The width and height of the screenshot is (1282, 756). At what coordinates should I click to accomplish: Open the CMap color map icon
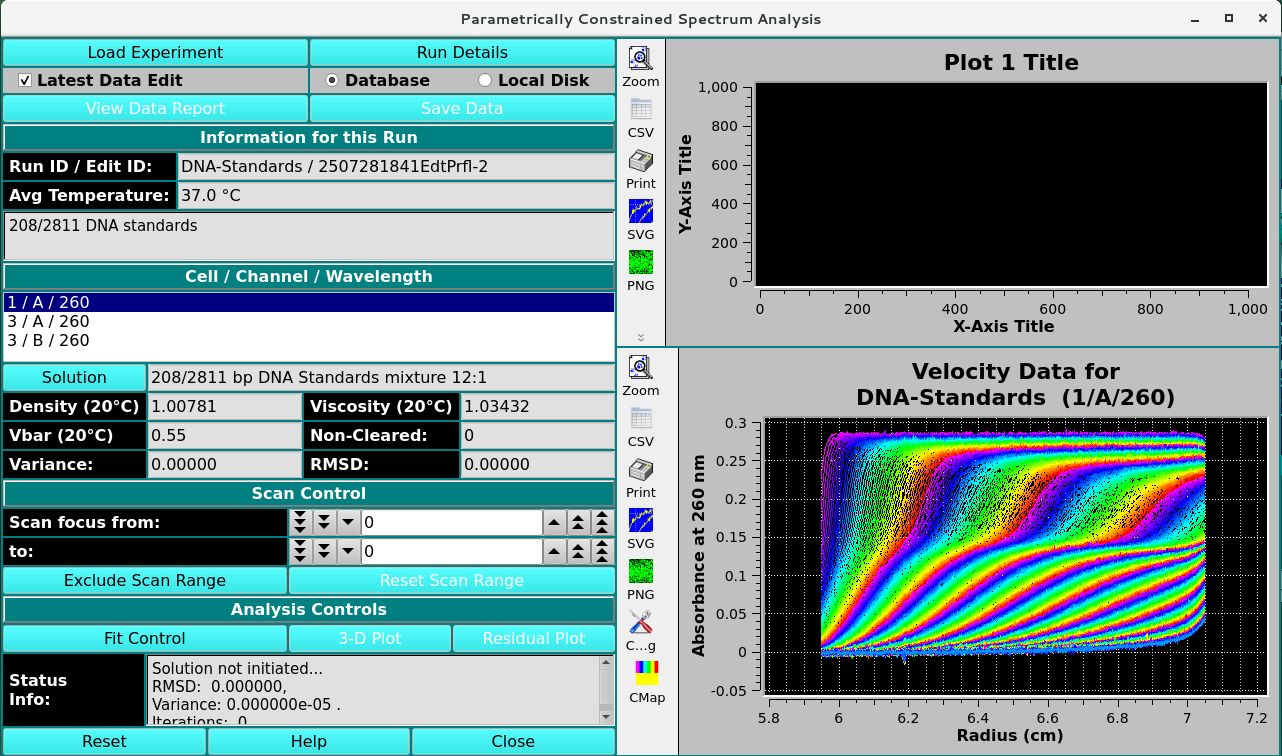[647, 675]
